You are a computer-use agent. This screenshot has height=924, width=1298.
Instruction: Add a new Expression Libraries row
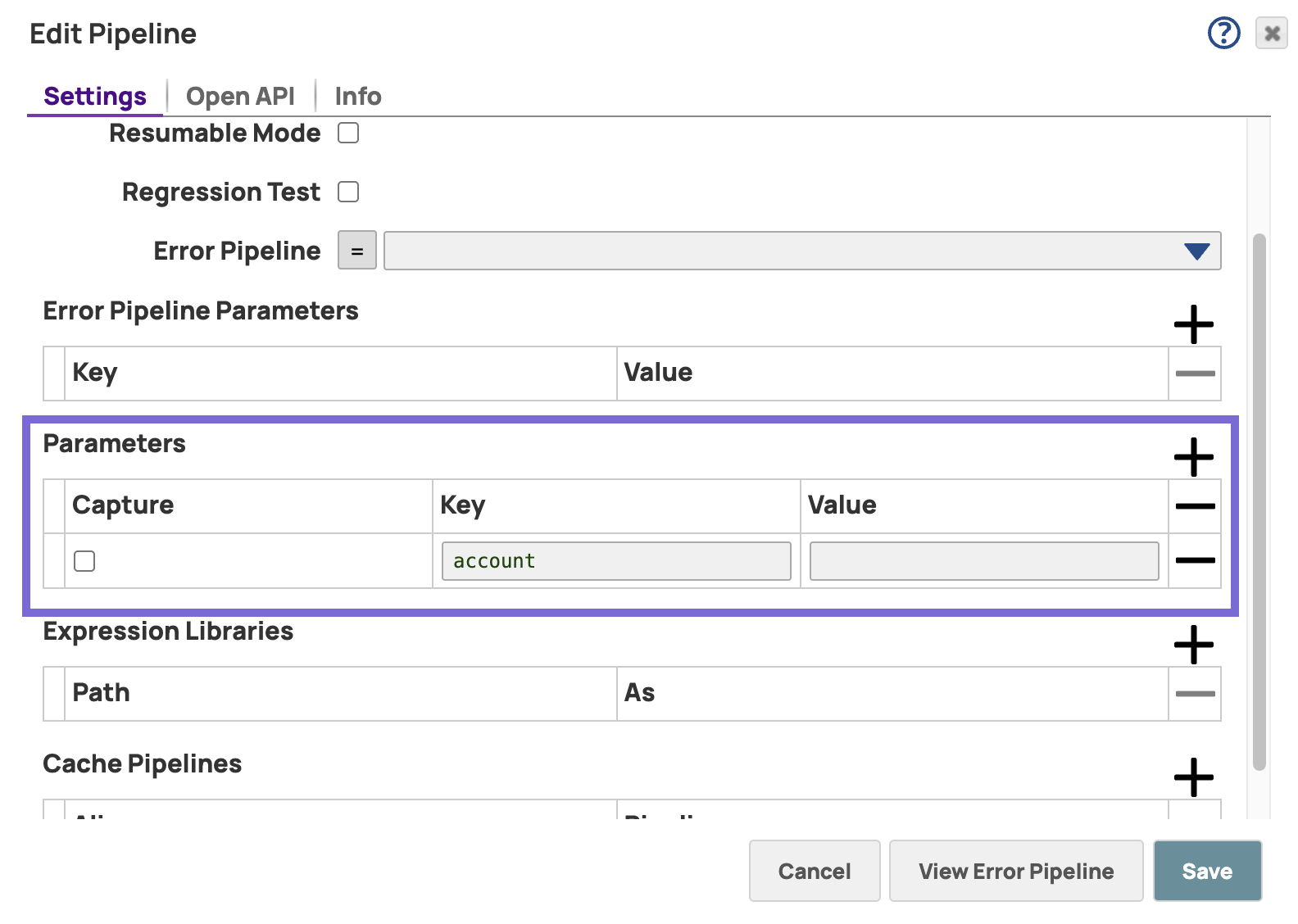click(x=1193, y=645)
